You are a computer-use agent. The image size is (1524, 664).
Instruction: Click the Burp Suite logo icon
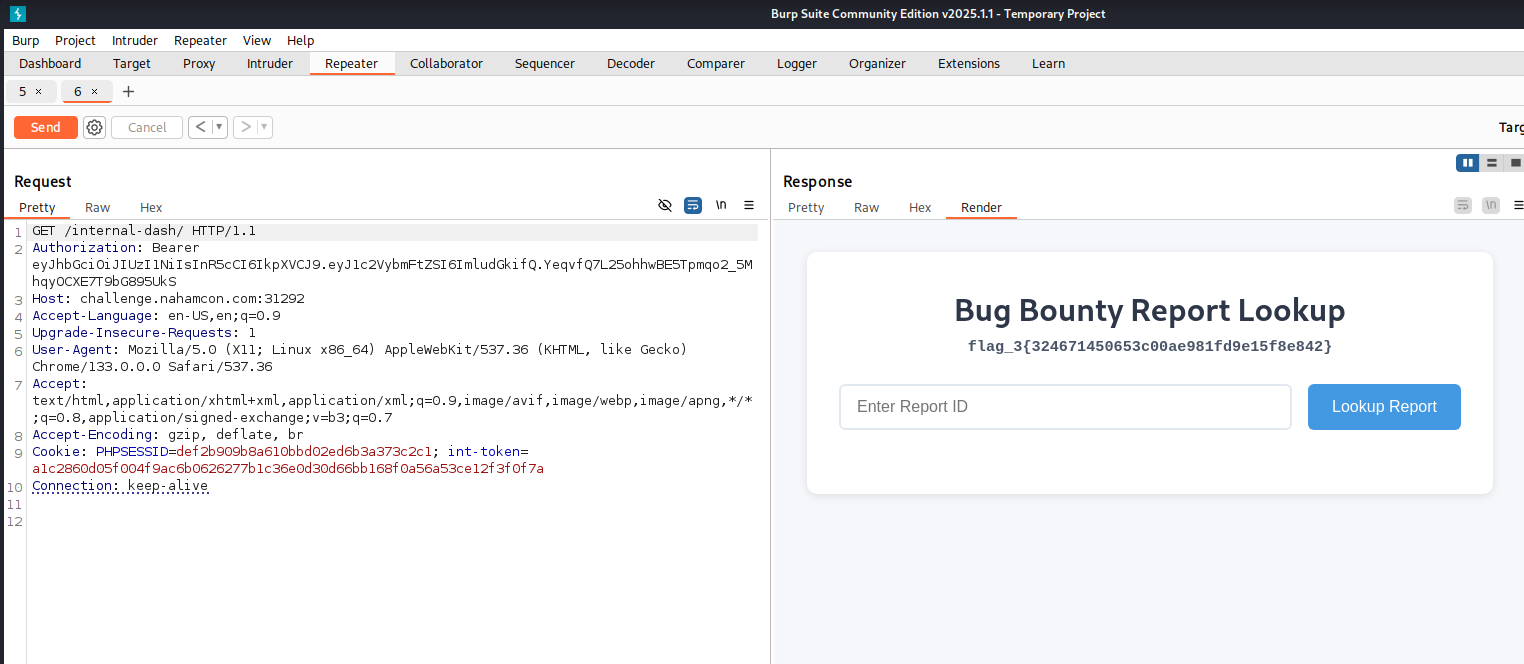(x=17, y=14)
